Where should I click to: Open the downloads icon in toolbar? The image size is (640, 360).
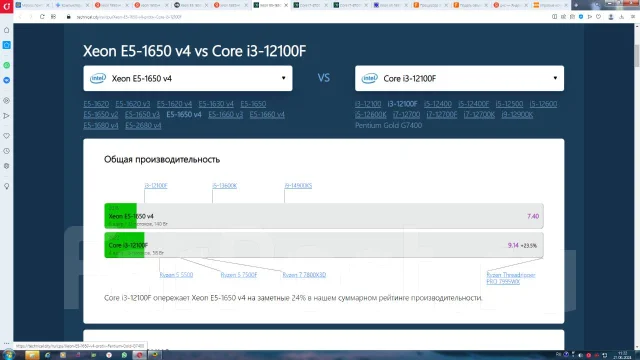click(x=622, y=17)
